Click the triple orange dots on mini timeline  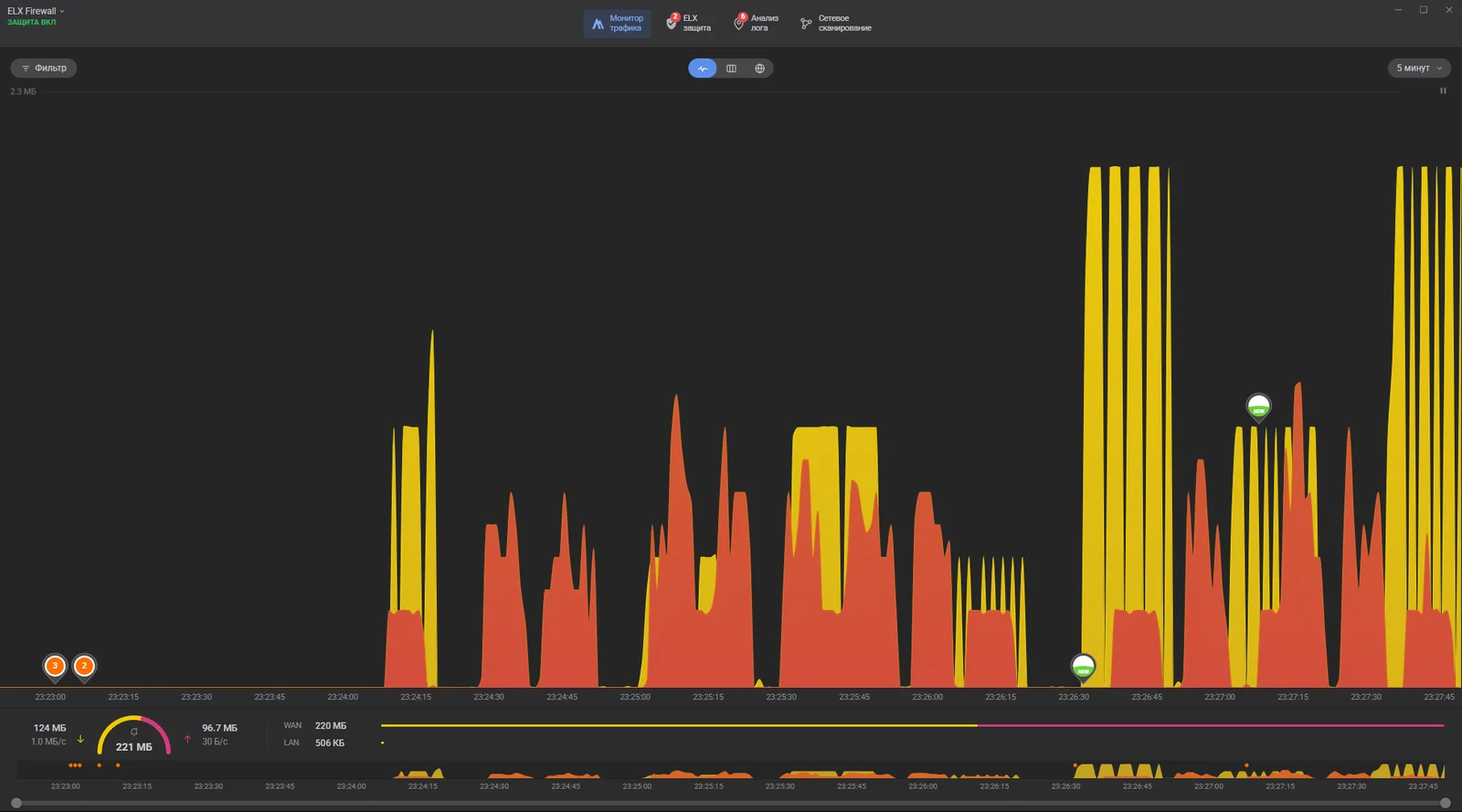[x=75, y=765]
